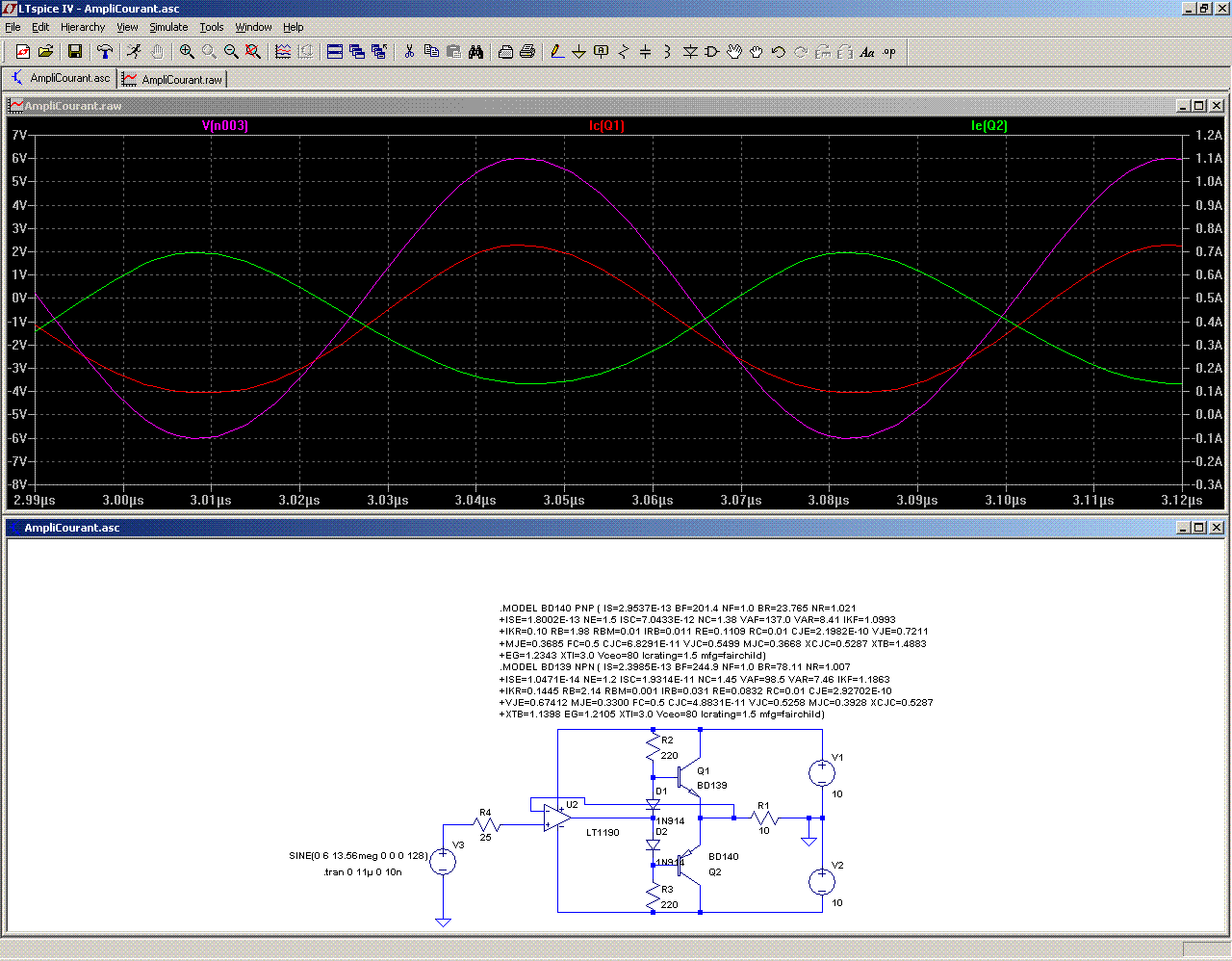Image resolution: width=1232 pixels, height=961 pixels.
Task: Place a Ground symbol from toolbar
Action: [578, 52]
